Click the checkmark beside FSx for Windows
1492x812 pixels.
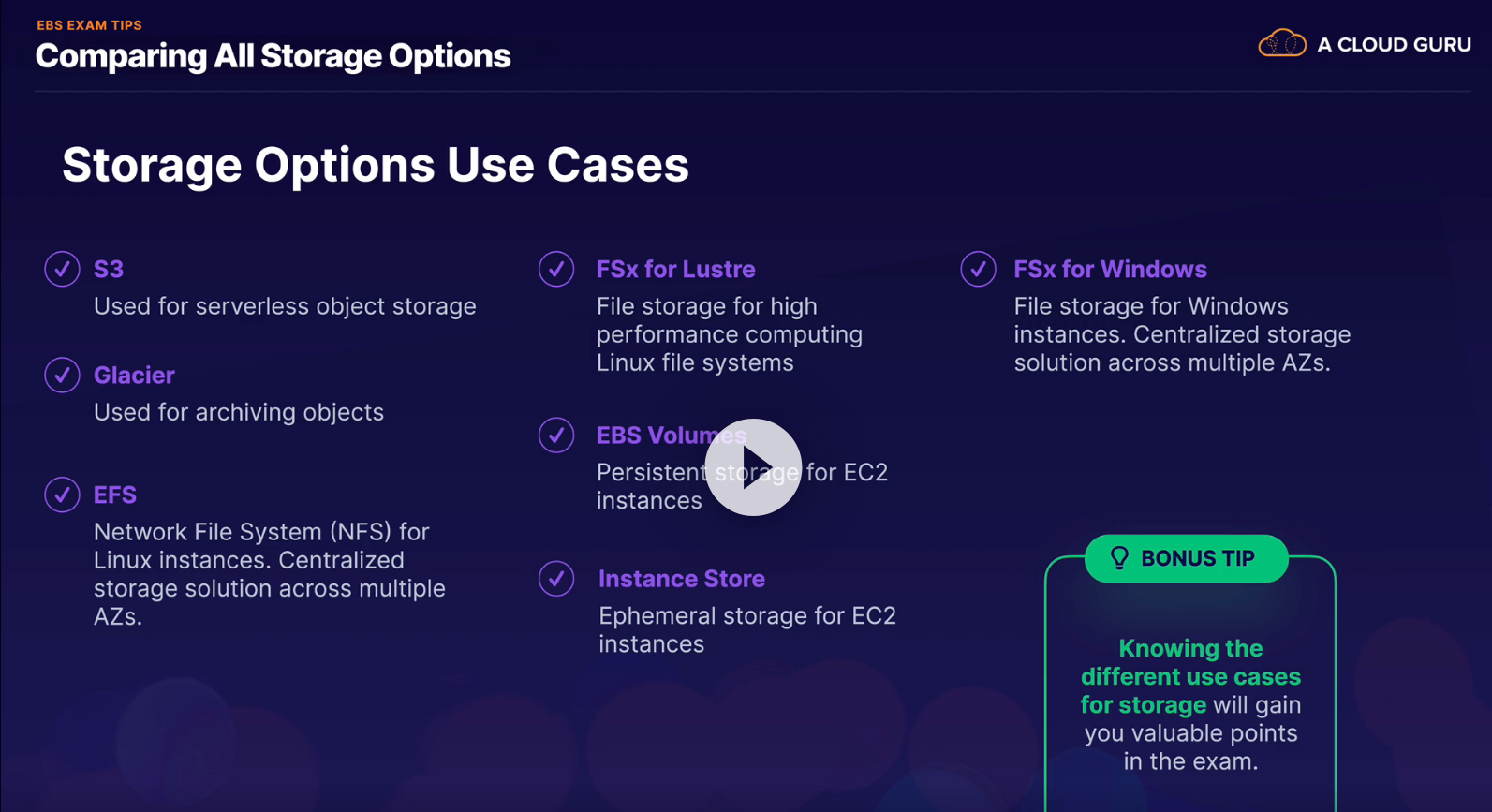(x=978, y=269)
